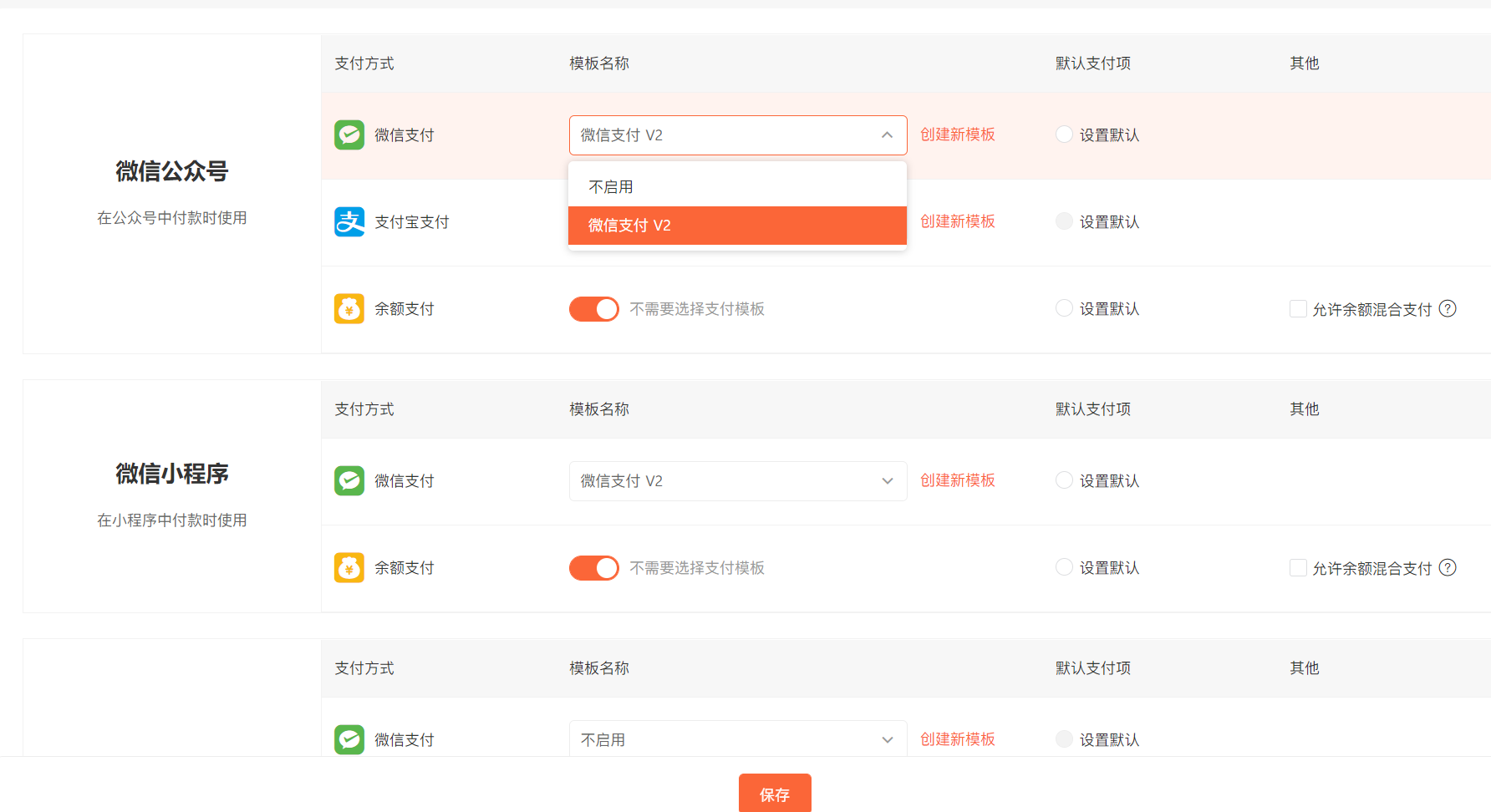
Task: Click 余额支付 wallet icon in 微信小程序 section
Action: (349, 568)
